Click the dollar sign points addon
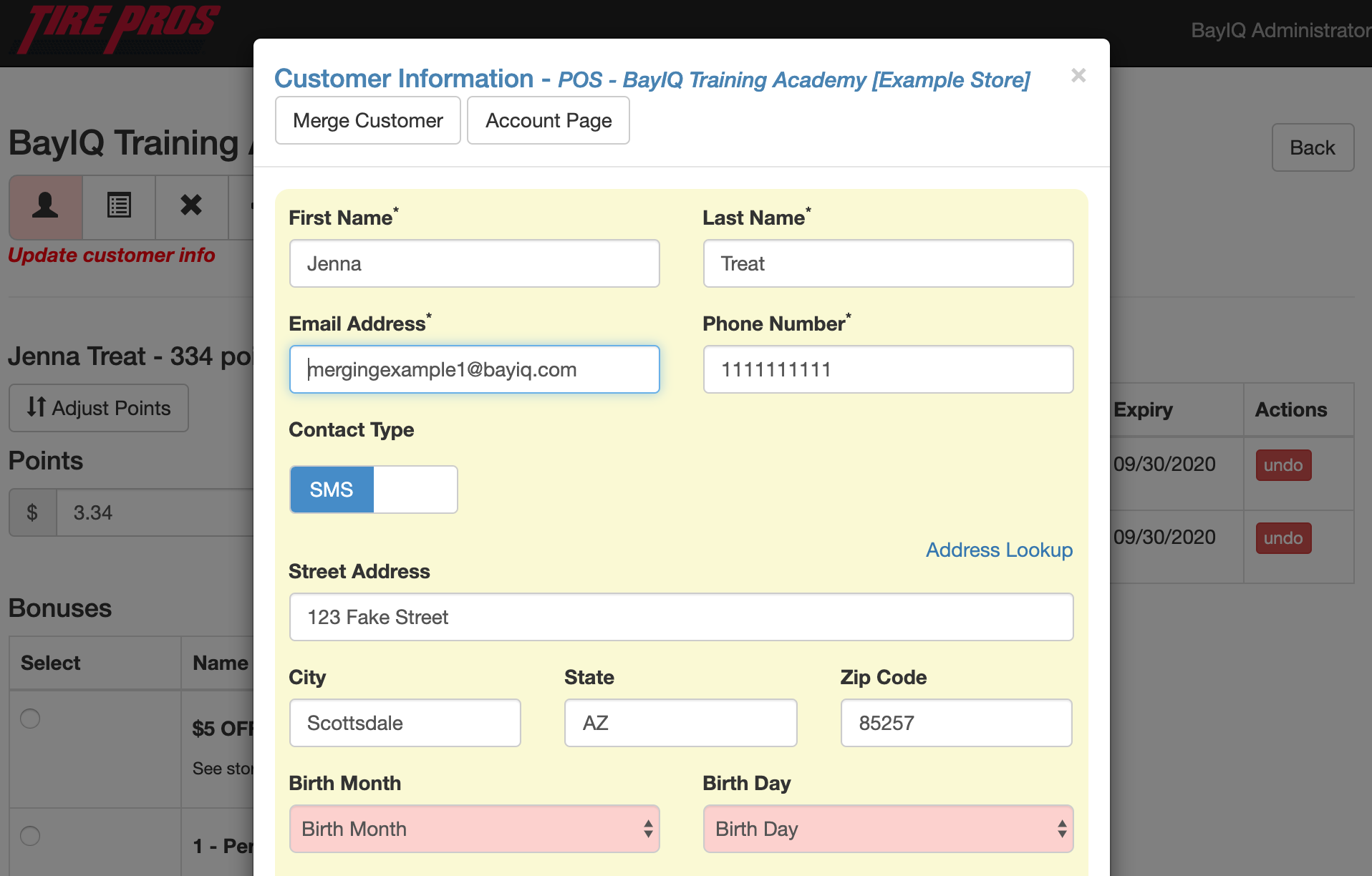This screenshot has width=1372, height=876. [x=32, y=512]
